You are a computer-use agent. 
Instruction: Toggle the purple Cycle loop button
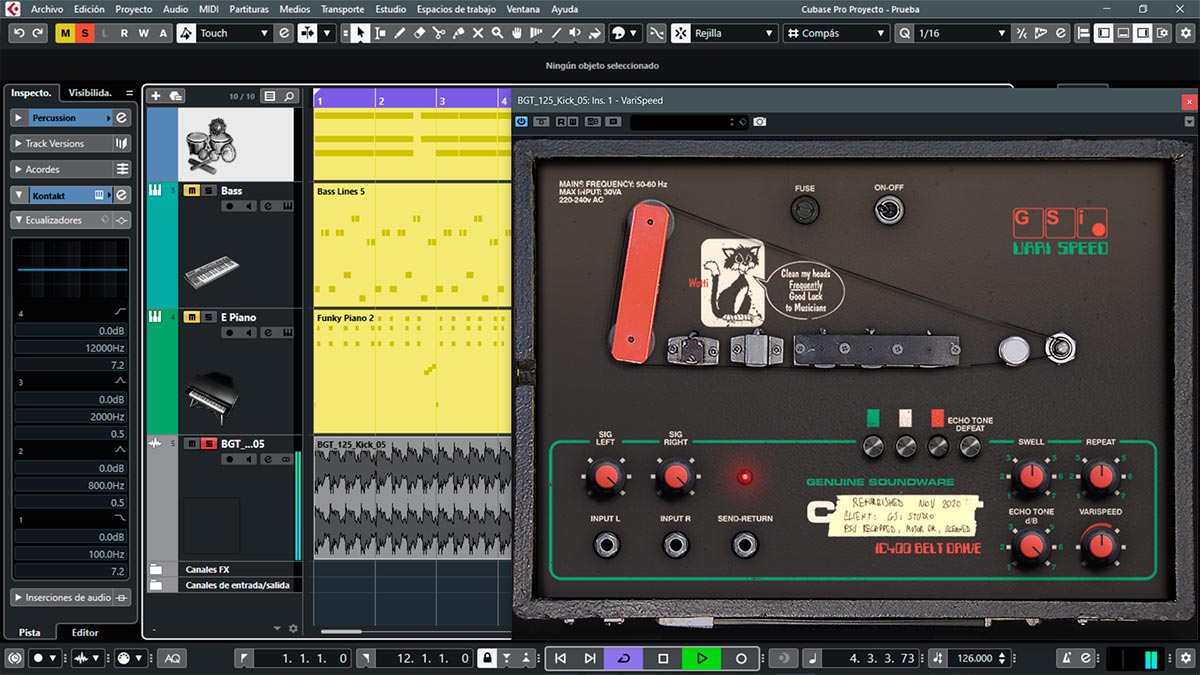624,658
